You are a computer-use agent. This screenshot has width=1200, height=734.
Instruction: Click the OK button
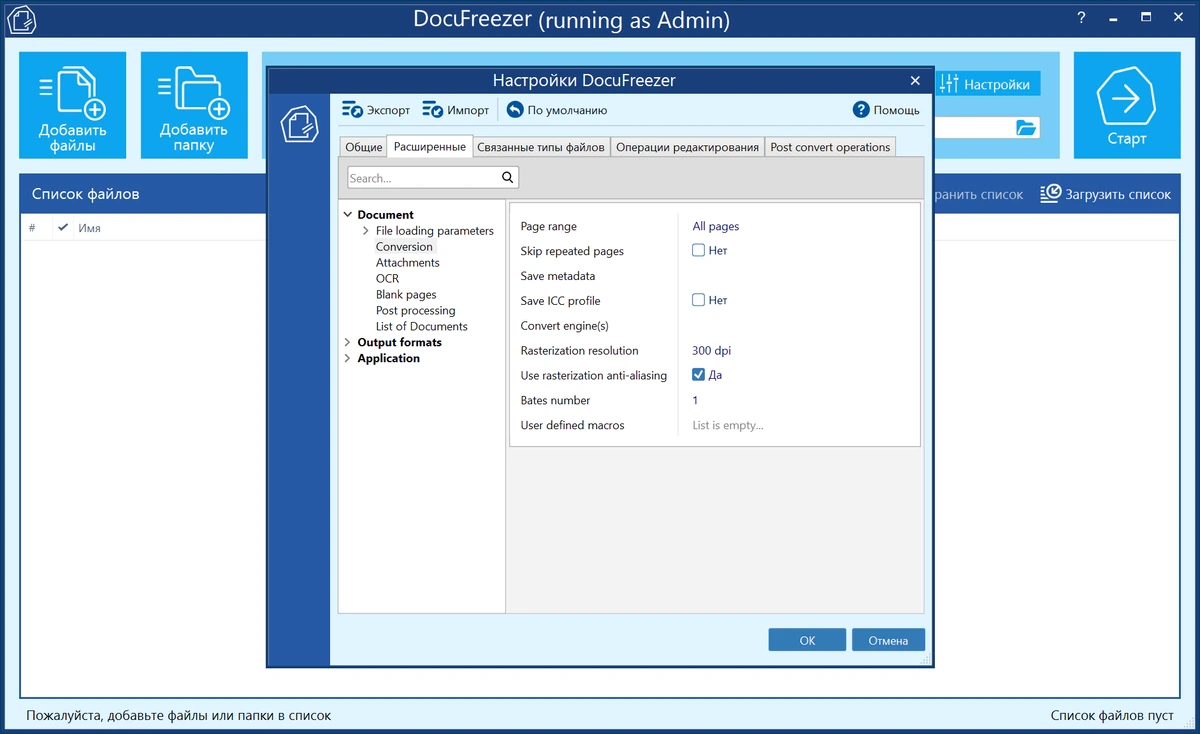(x=807, y=640)
